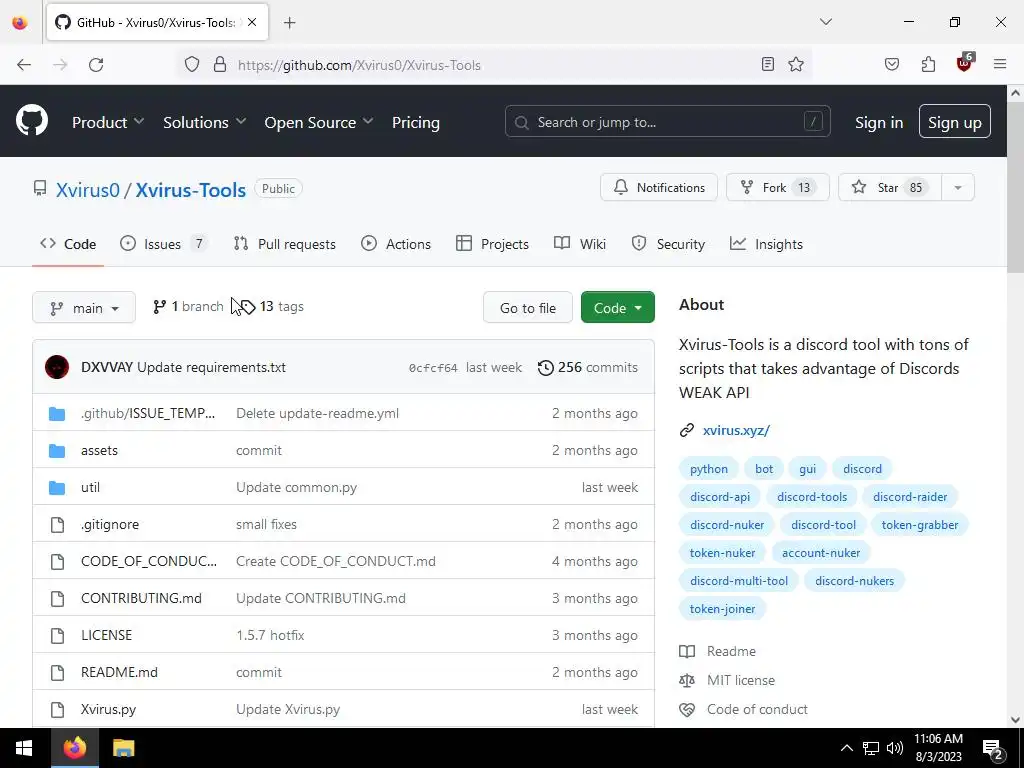Open Firefox hamburger application menu
Image resolution: width=1024 pixels, height=768 pixels.
tap(1000, 64)
